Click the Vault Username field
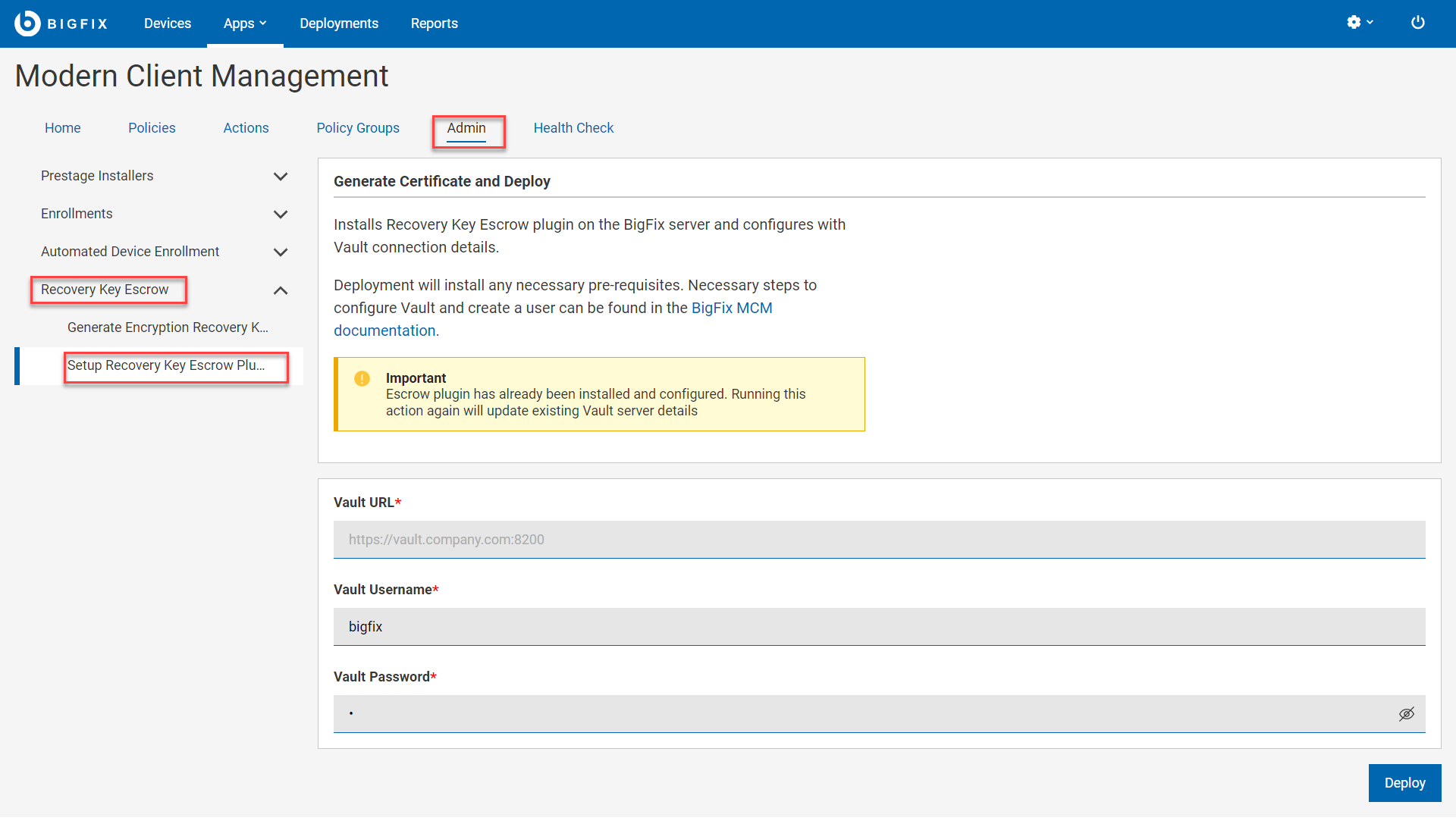This screenshot has width=1456, height=827. point(878,627)
